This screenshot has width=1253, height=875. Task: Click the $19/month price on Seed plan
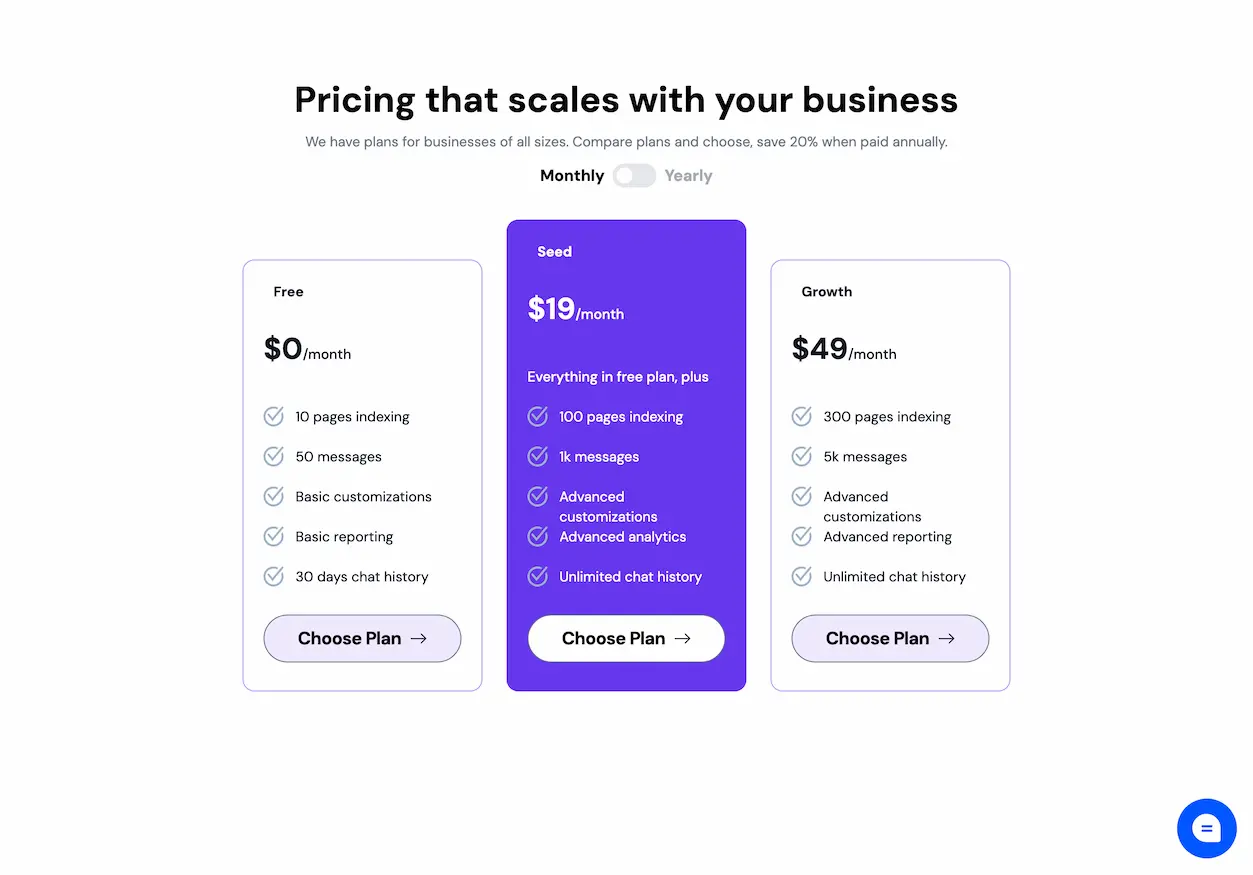[575, 309]
